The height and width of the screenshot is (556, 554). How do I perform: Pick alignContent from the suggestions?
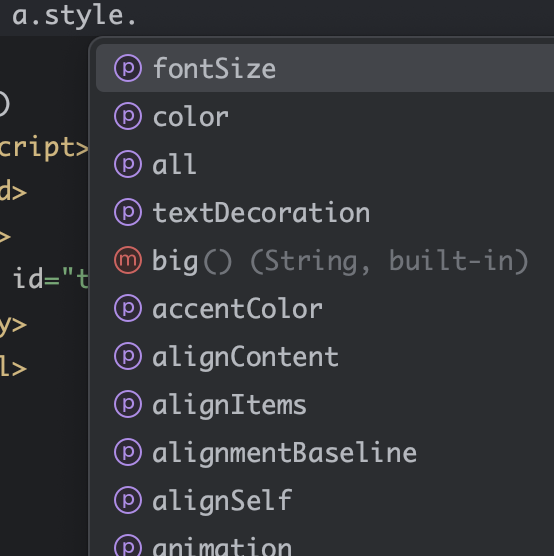[325, 356]
